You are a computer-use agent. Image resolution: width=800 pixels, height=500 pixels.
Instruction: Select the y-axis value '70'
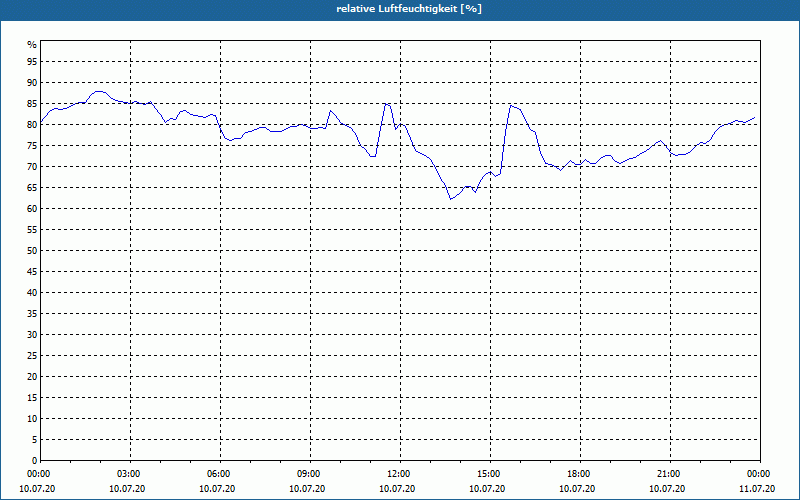tap(32, 167)
